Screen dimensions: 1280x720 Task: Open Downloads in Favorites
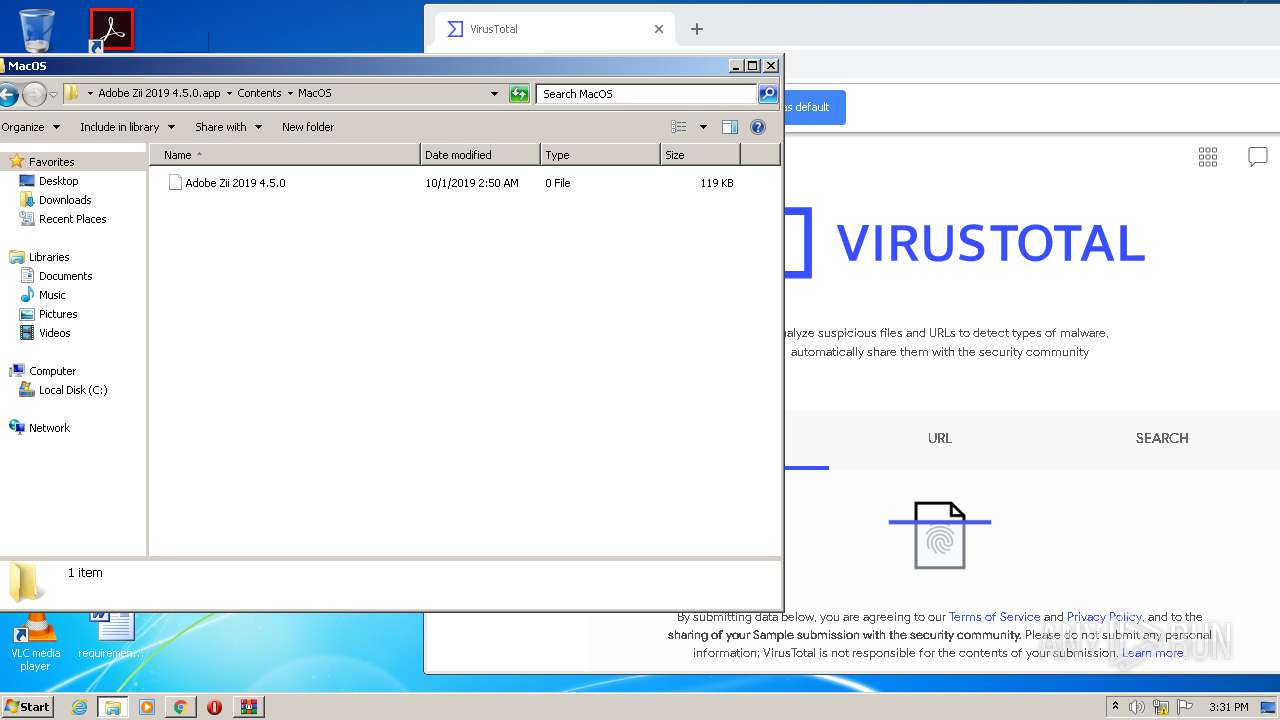point(65,200)
